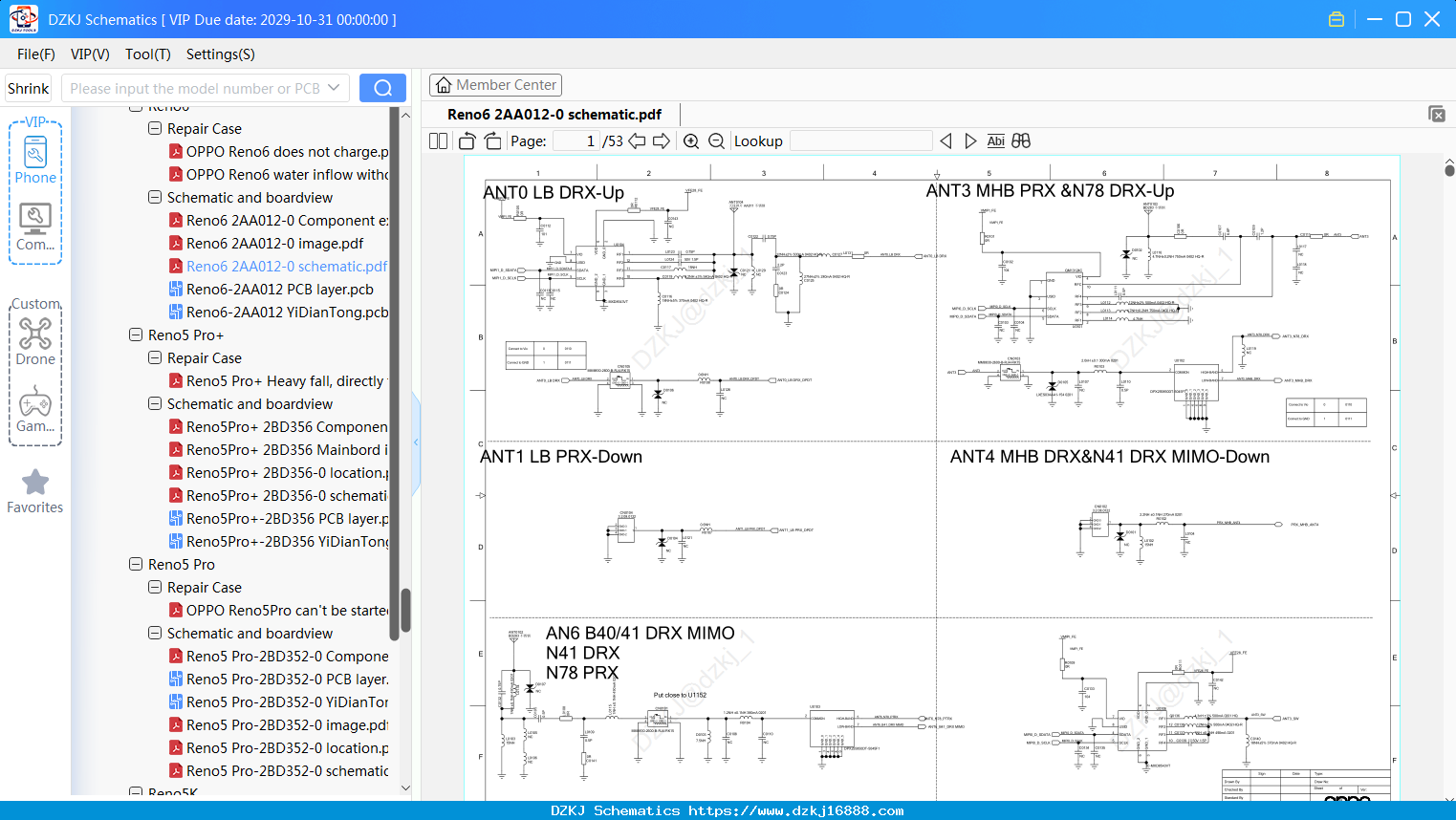
Task: Open Reno5 Pro+ Heavy fall repair case
Action: [x=285, y=380]
